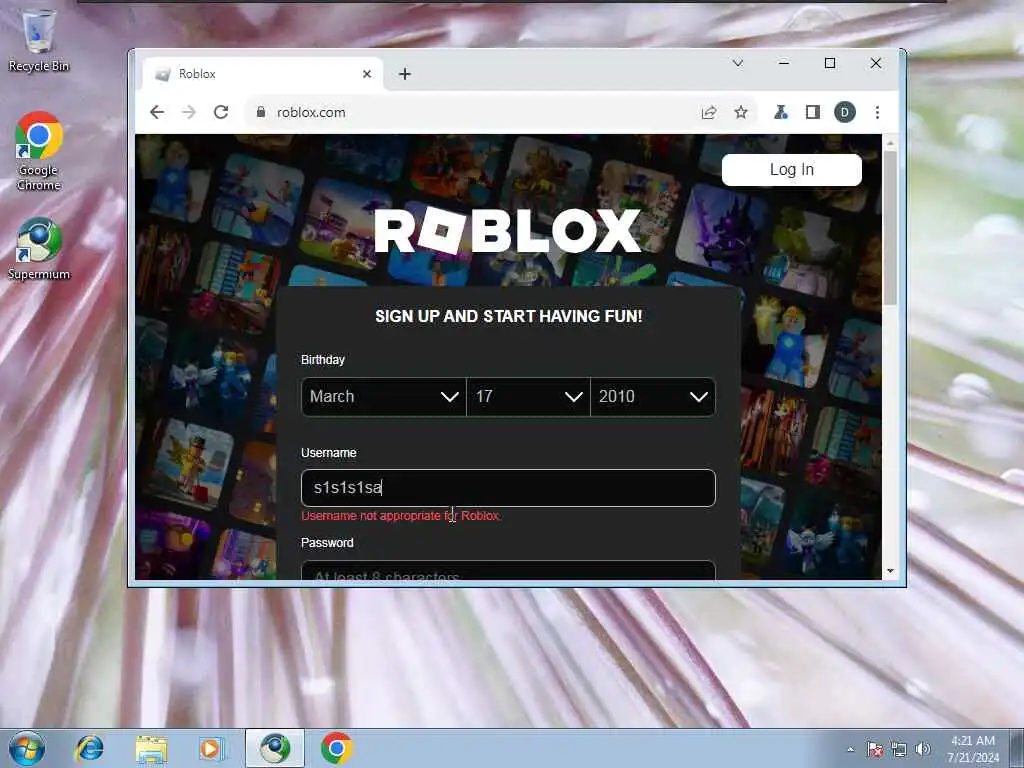Viewport: 1024px width, 768px height.
Task: Click the scrollbar down arrow
Action: tap(890, 571)
